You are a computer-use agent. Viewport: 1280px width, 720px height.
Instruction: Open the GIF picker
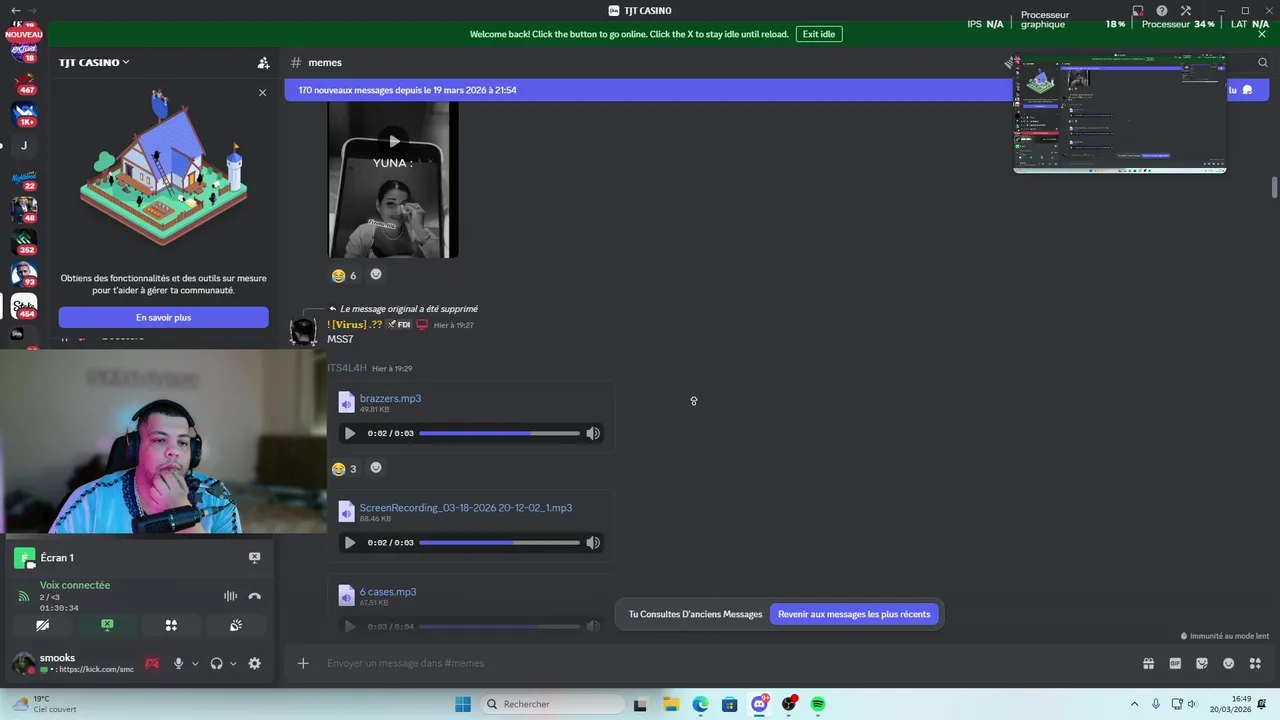[x=1175, y=663]
